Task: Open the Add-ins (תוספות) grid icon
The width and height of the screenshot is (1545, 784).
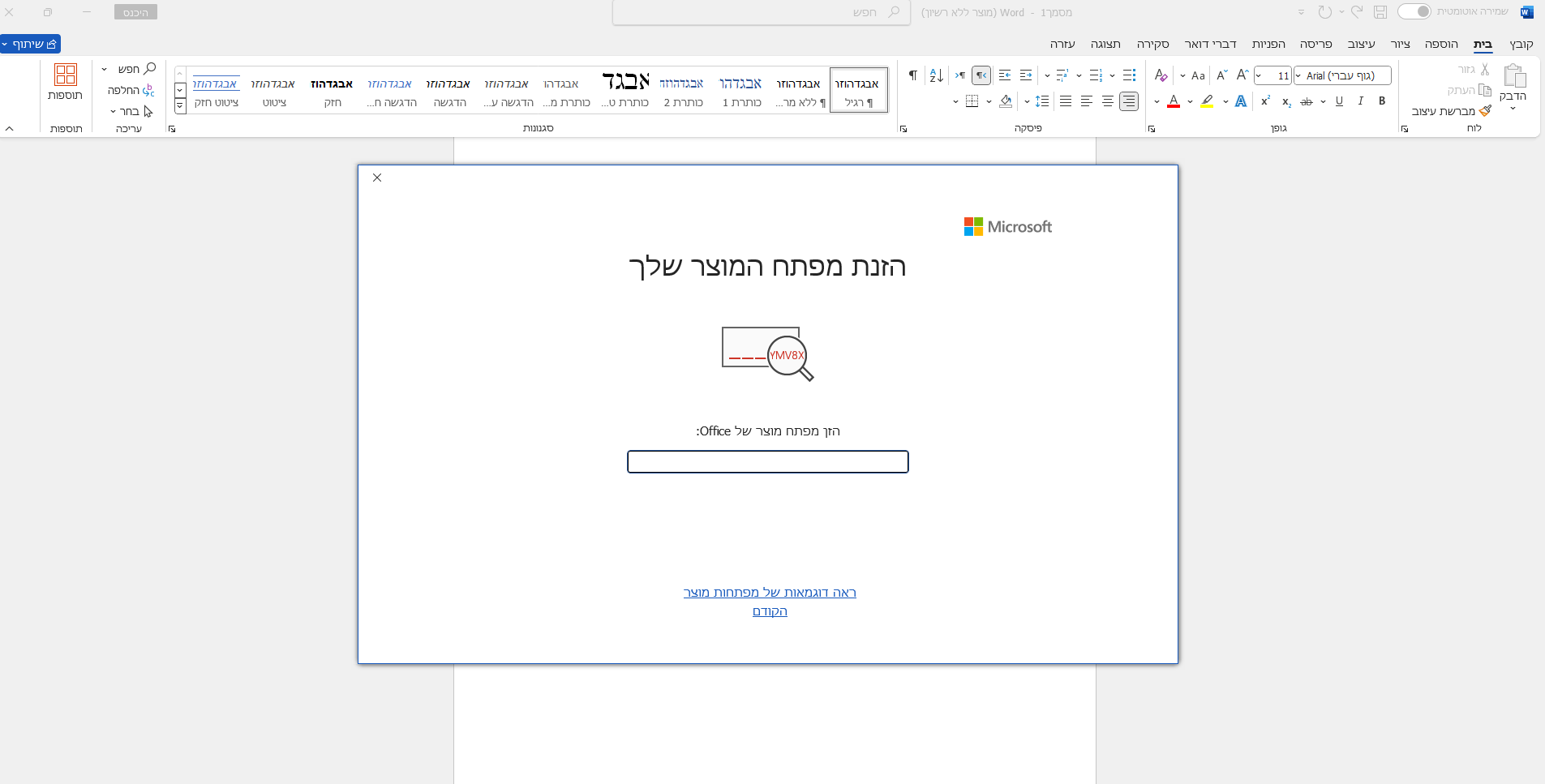Action: pos(66,75)
